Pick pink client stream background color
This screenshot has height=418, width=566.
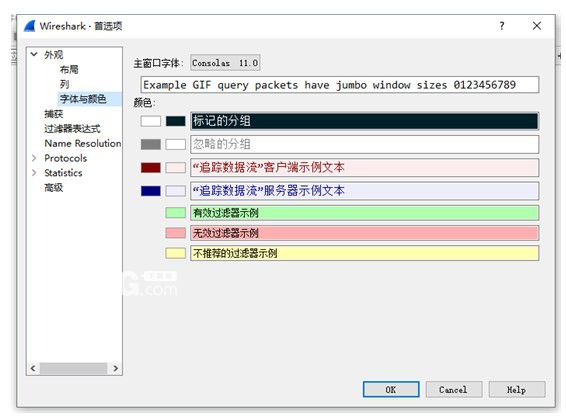pyautogui.click(x=176, y=167)
